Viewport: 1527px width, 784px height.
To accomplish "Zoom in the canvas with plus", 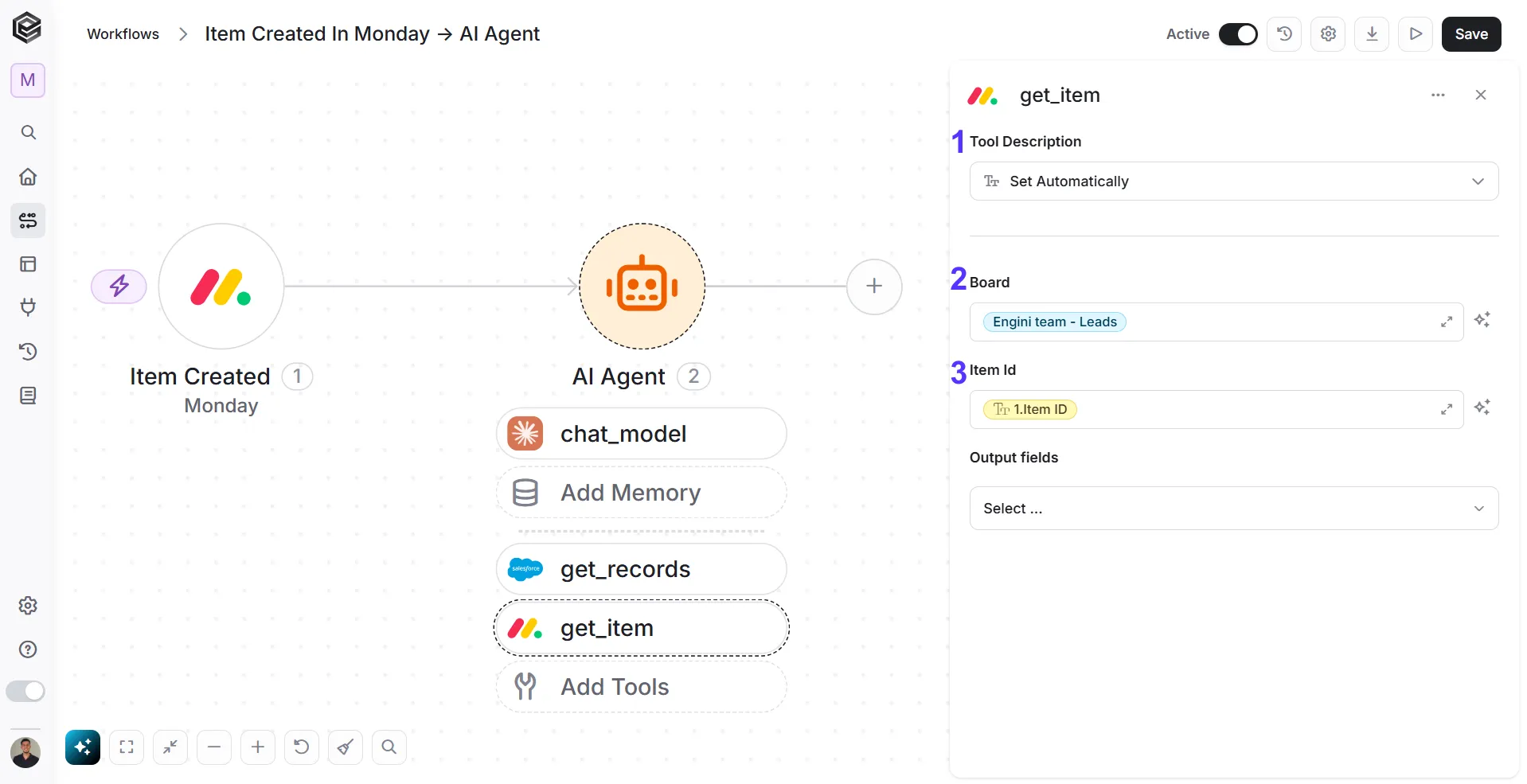I will [x=258, y=747].
